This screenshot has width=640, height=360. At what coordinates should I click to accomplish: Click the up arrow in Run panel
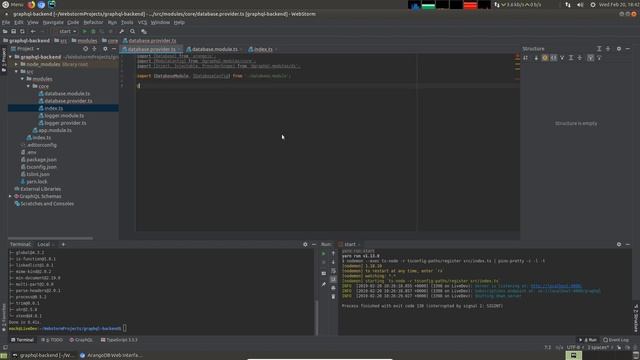coord(333,253)
